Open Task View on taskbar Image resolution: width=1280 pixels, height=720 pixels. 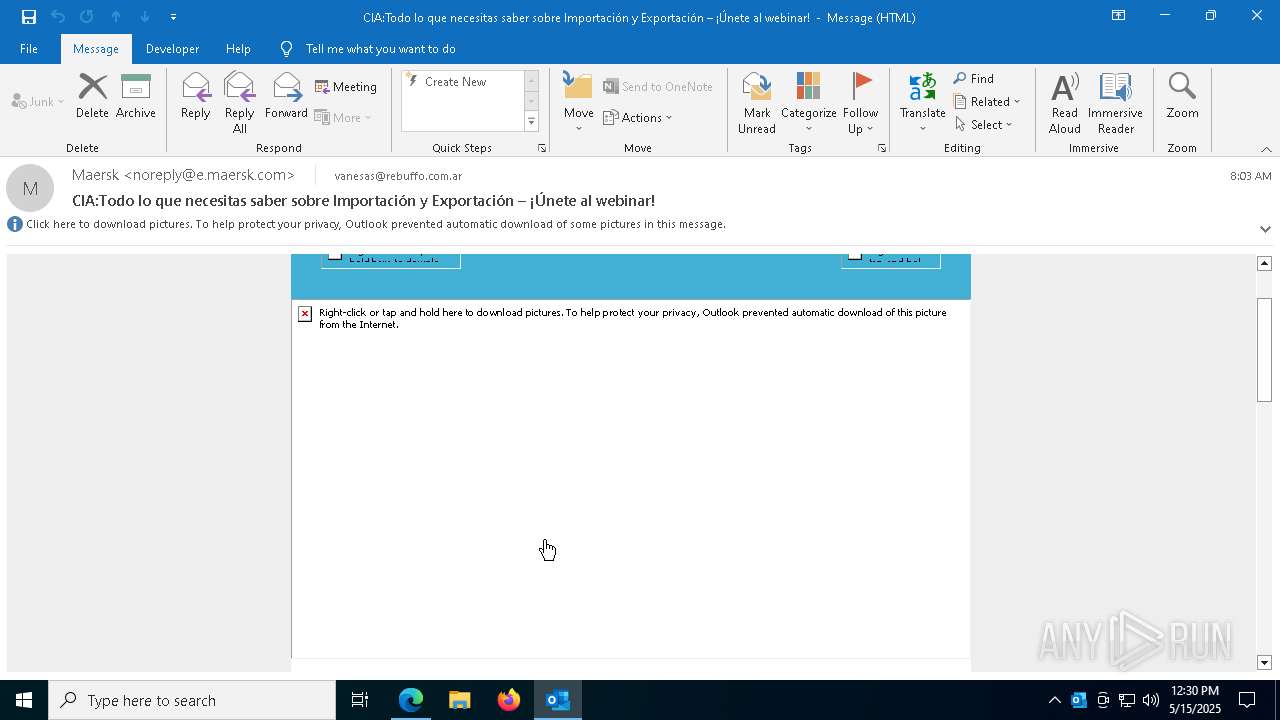(x=360, y=700)
